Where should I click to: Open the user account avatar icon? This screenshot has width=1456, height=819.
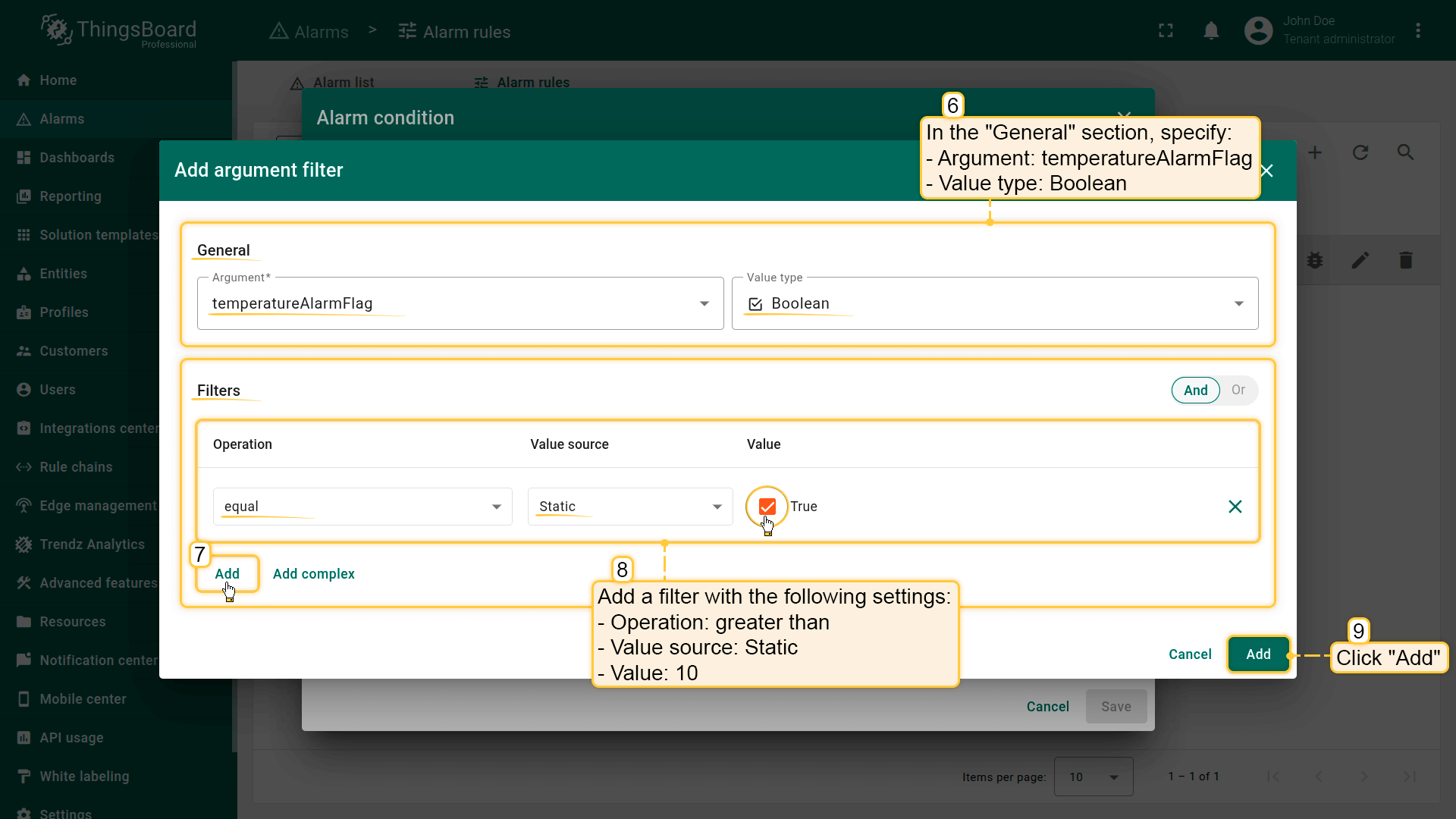tap(1258, 31)
